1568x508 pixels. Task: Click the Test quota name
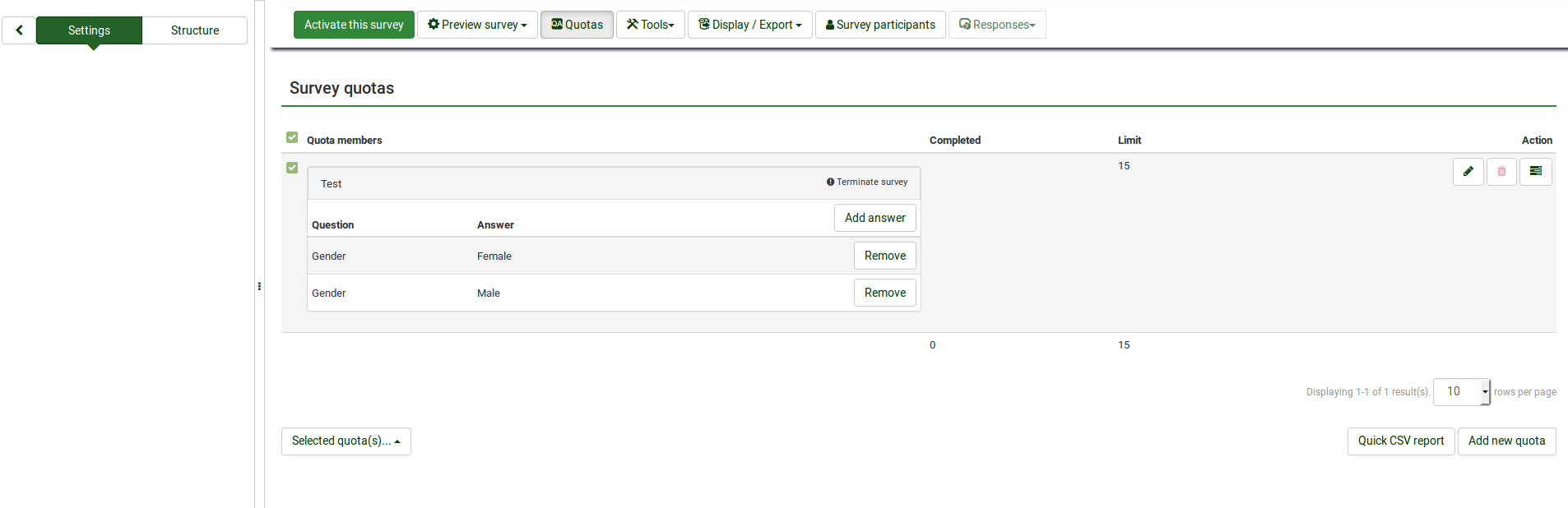[331, 184]
